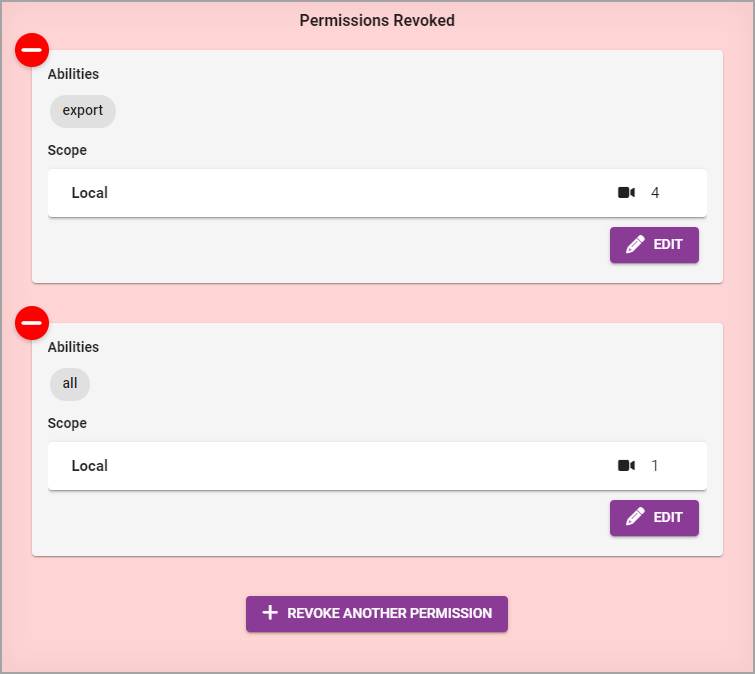The width and height of the screenshot is (755, 674).
Task: Remove the export permission using red minus icon
Action: 32,50
